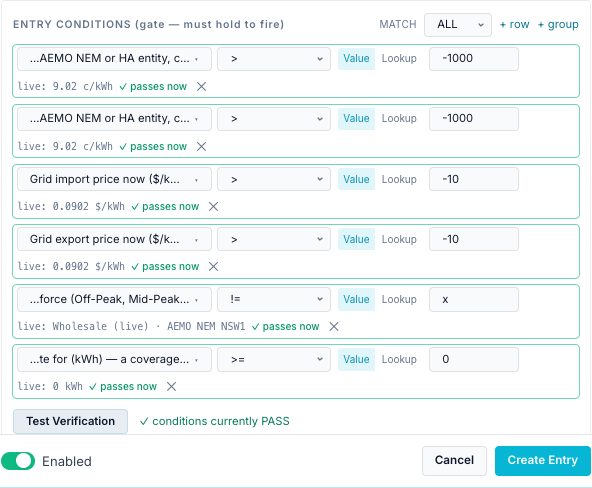Select Value mode in force Off-Peak row
The height and width of the screenshot is (488, 592).
(x=356, y=299)
